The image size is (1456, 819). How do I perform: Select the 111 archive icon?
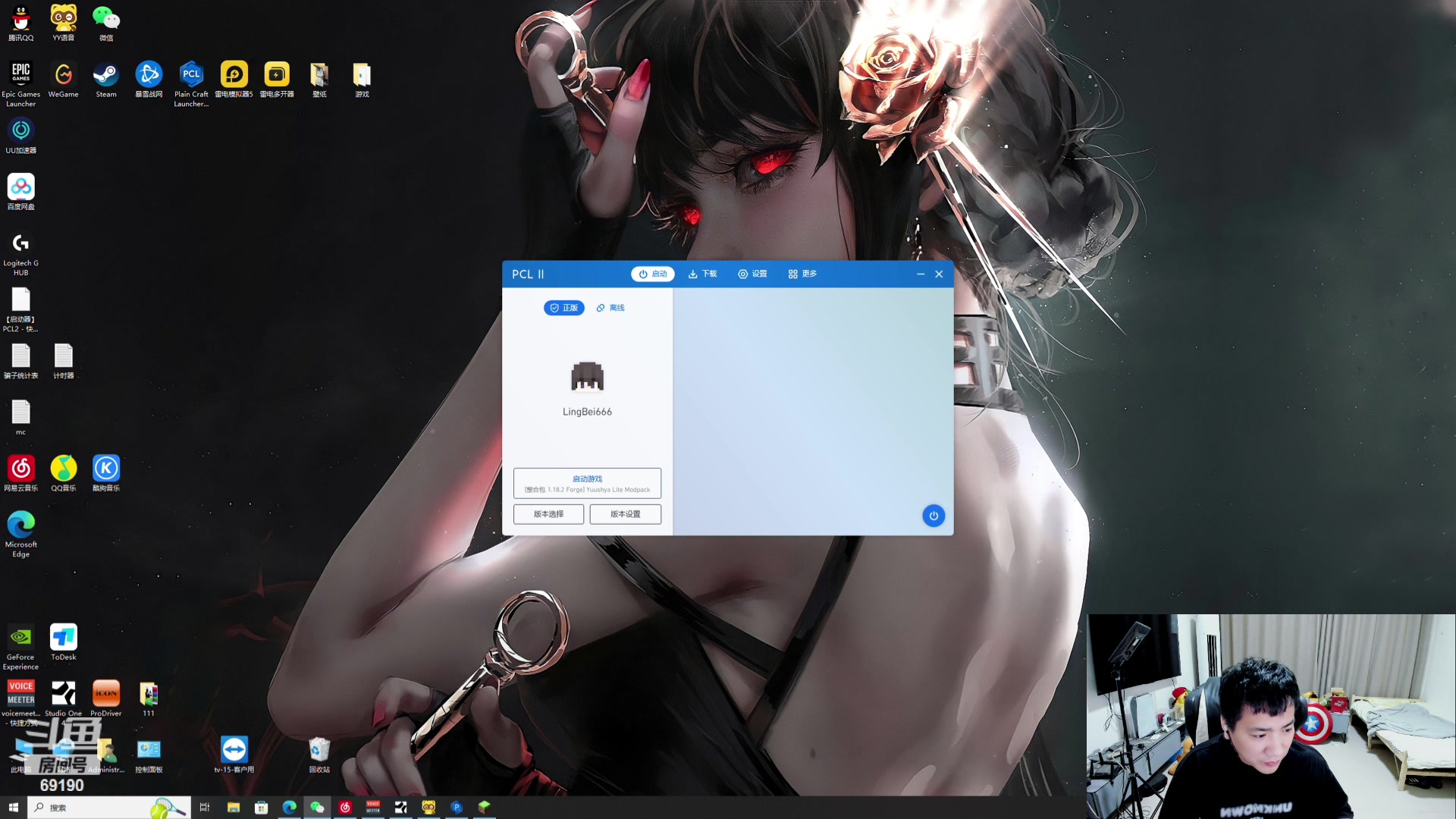click(x=149, y=698)
